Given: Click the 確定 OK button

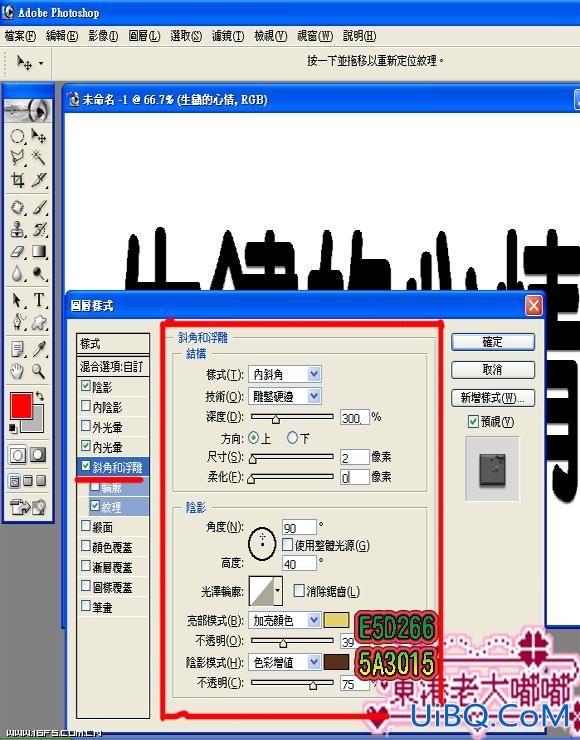Looking at the screenshot, I should click(x=493, y=342).
